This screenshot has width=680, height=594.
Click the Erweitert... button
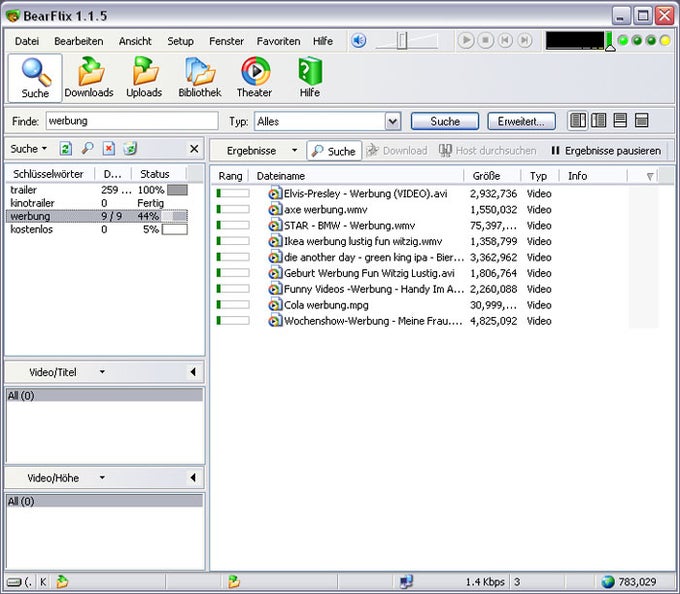point(521,121)
